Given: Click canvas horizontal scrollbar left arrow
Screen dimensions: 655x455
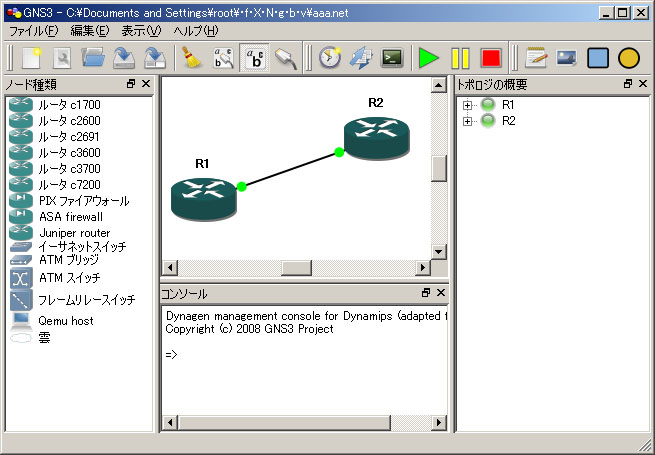Looking at the screenshot, I should click(x=170, y=267).
